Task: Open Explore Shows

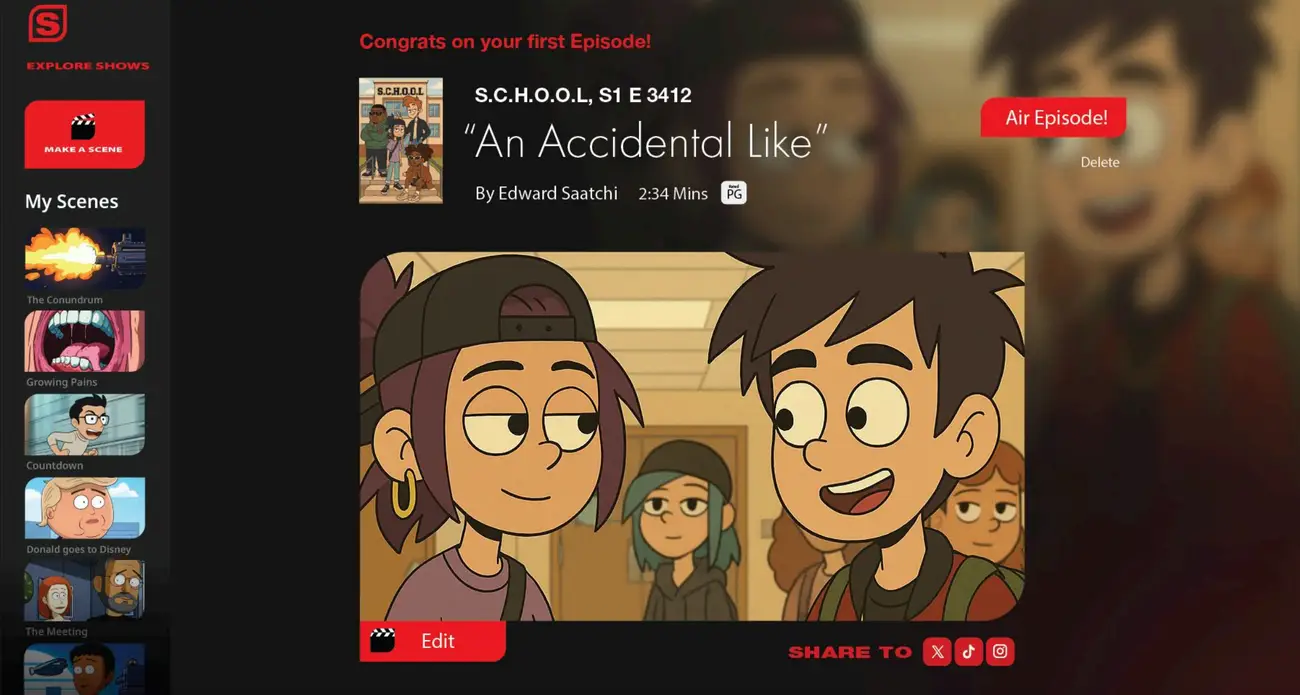Action: point(88,66)
